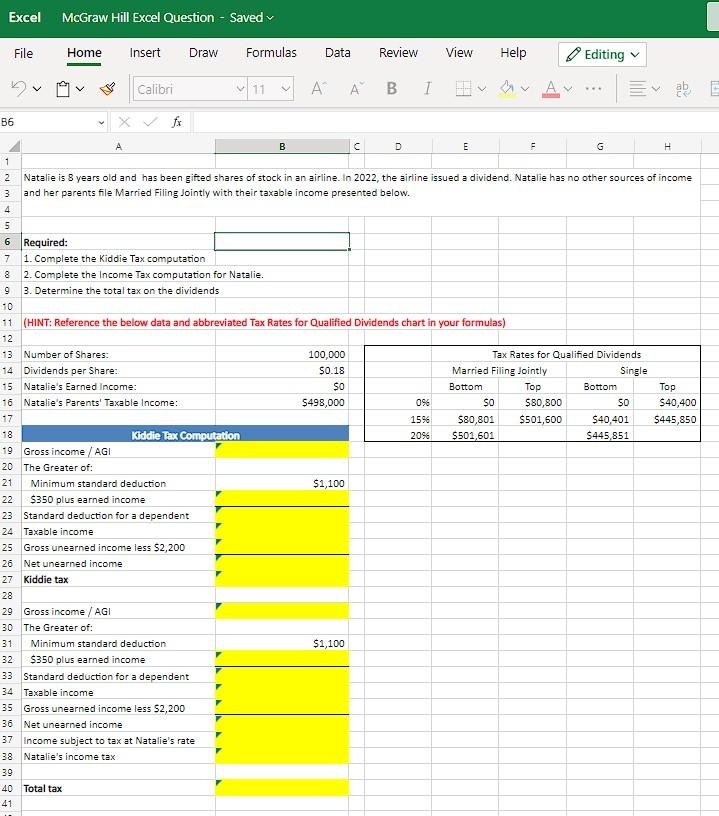
Task: Open the Fill Color palette arrow
Action: coord(525,89)
